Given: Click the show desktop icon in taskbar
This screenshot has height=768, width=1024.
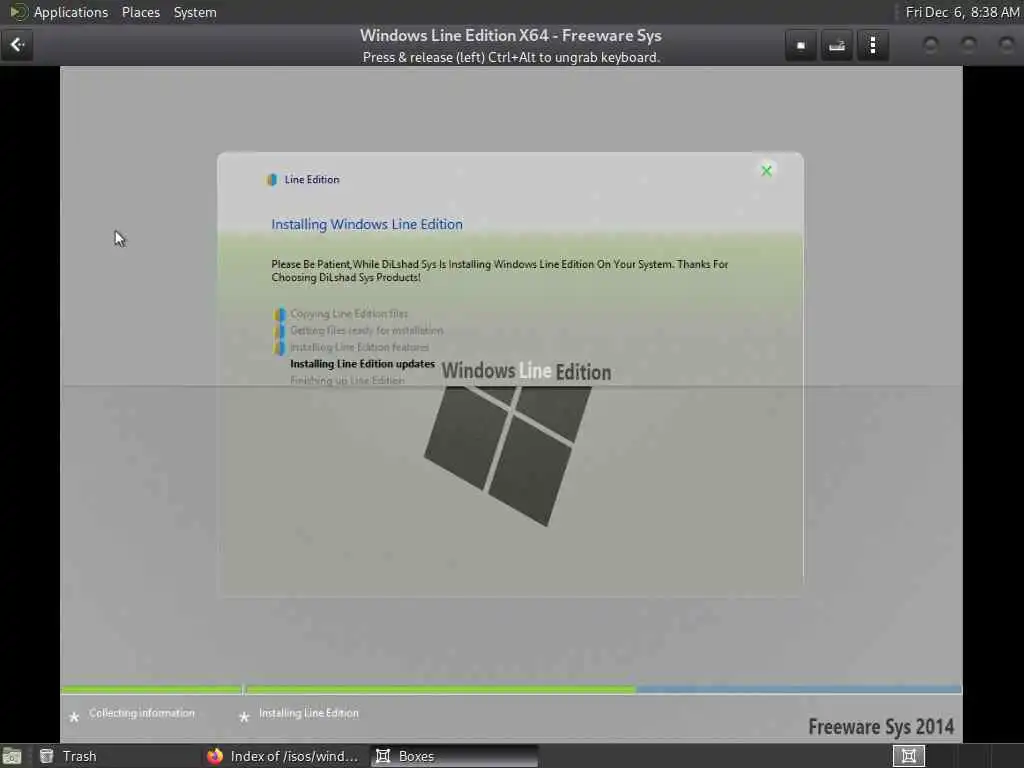Looking at the screenshot, I should point(12,756).
